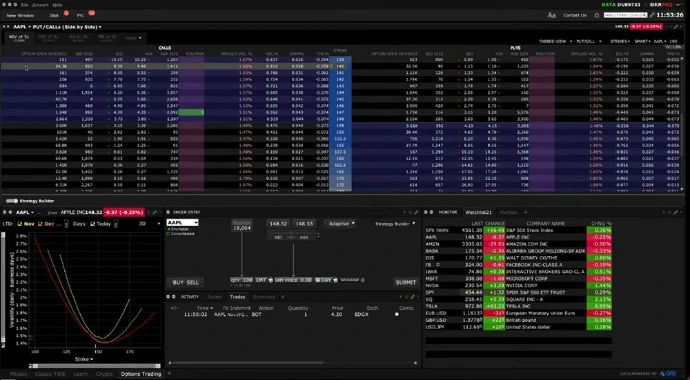Open the MORE expirations dropdown
The image size is (690, 380).
click(134, 38)
